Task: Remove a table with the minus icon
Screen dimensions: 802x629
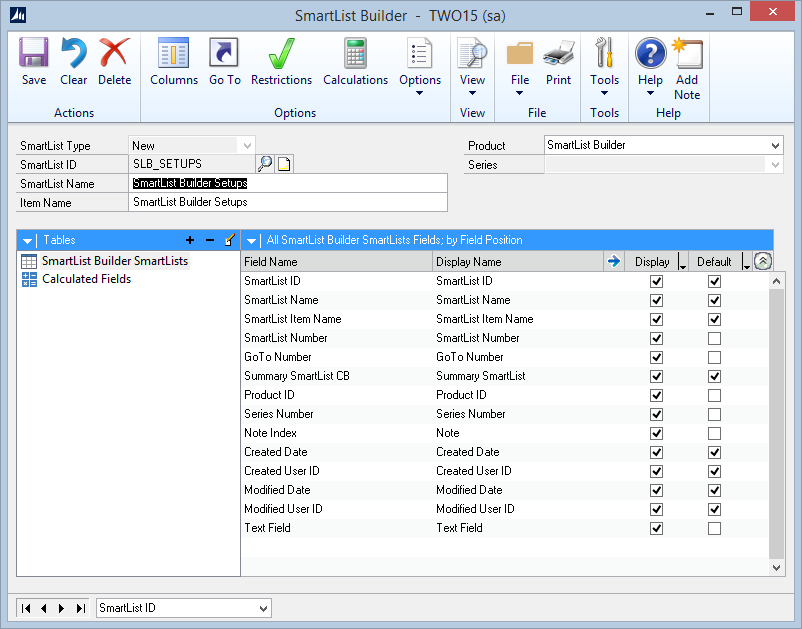Action: coord(210,240)
